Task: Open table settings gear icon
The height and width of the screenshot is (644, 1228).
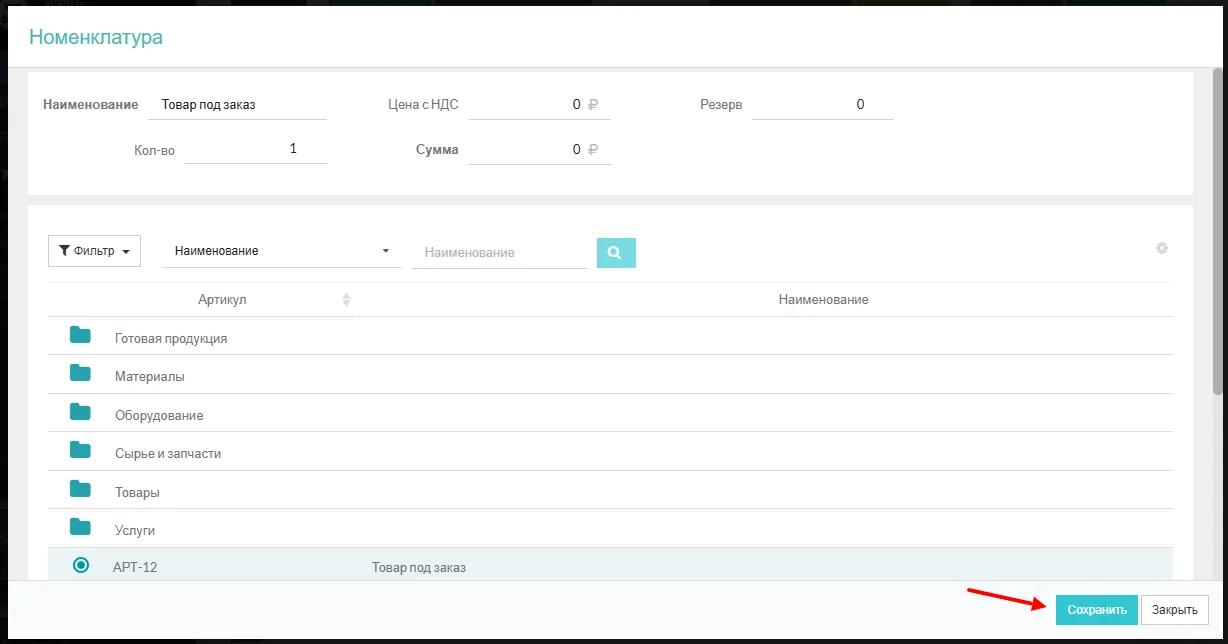Action: tap(1162, 248)
